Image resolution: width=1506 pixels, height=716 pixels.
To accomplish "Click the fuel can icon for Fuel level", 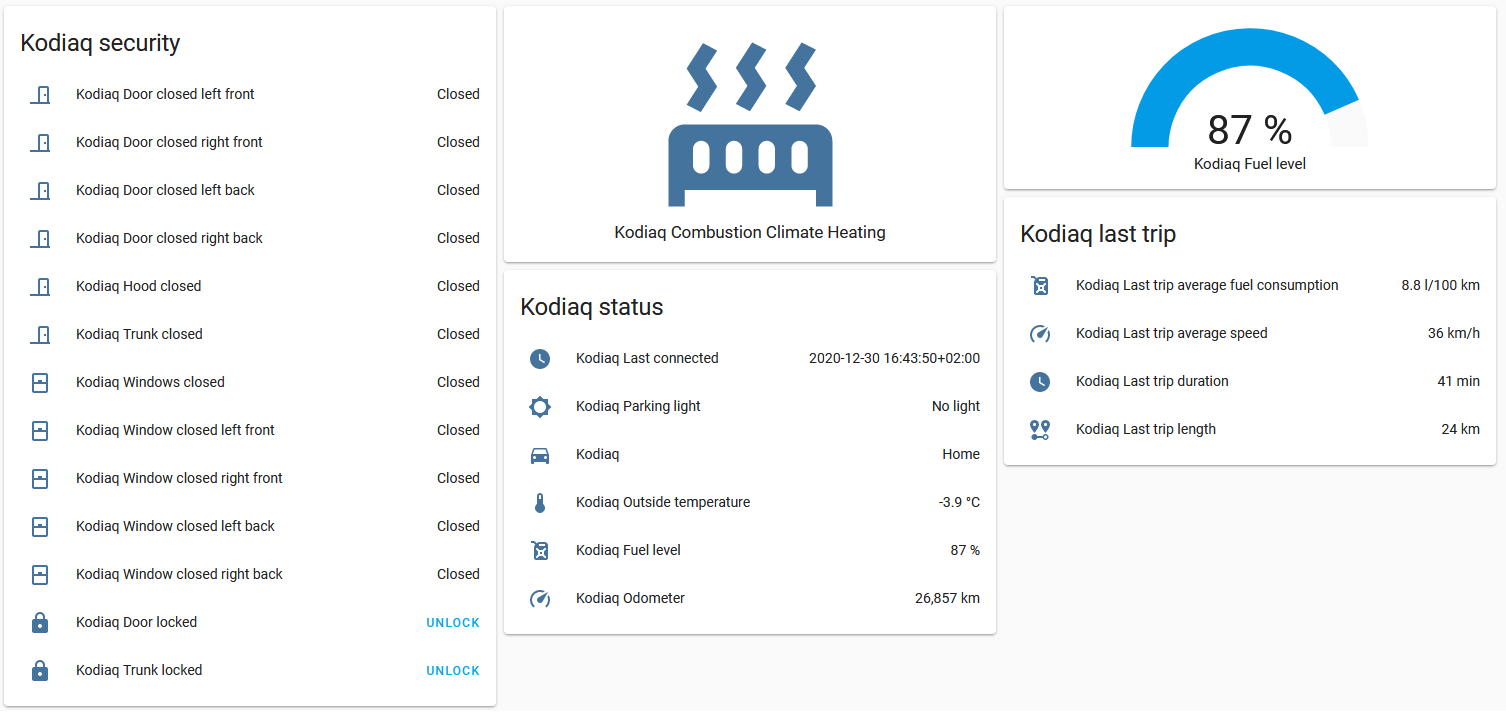I will pos(540,550).
